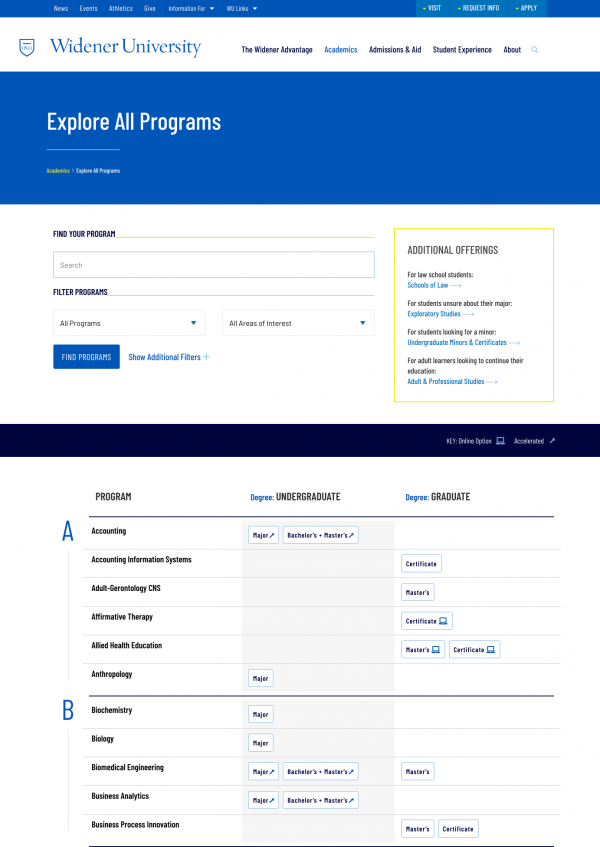Open the Schools of Law link
Screen dimensions: 600x847
pyautogui.click(x=434, y=285)
